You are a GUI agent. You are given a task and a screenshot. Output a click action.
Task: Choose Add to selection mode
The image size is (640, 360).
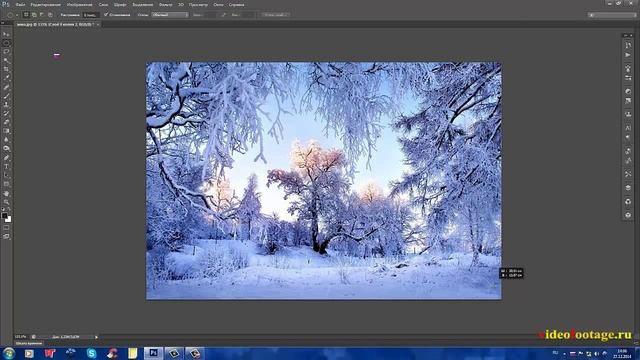[x=34, y=15]
